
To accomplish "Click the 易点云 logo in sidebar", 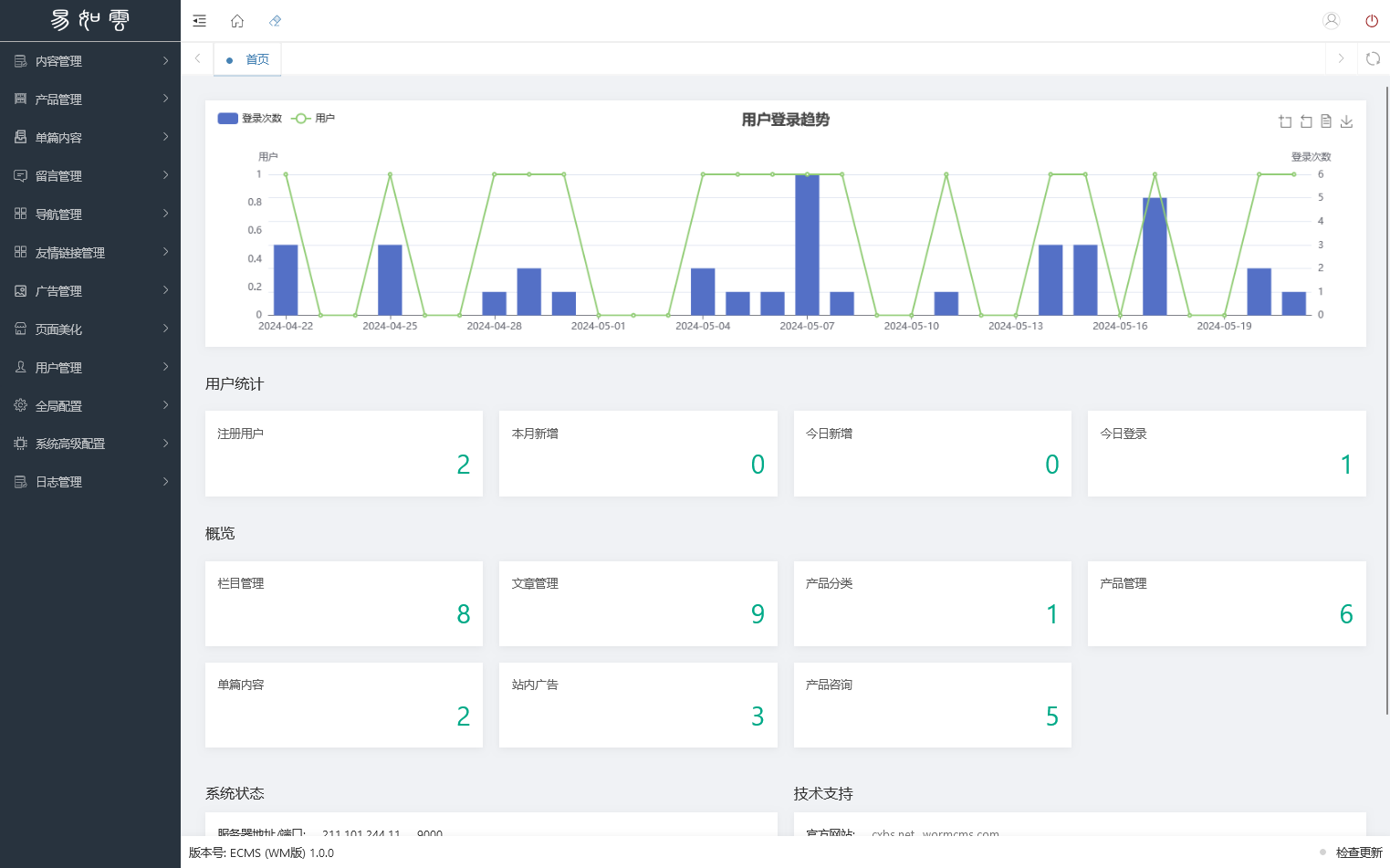I will pos(89,20).
